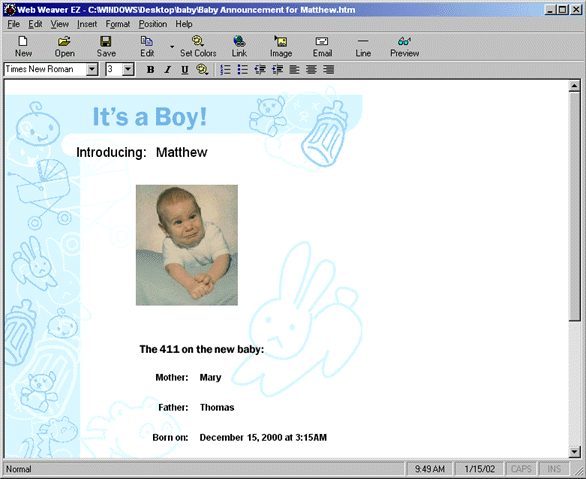Select the baby photo in the page
Screen dimensions: 586x479
(187, 245)
